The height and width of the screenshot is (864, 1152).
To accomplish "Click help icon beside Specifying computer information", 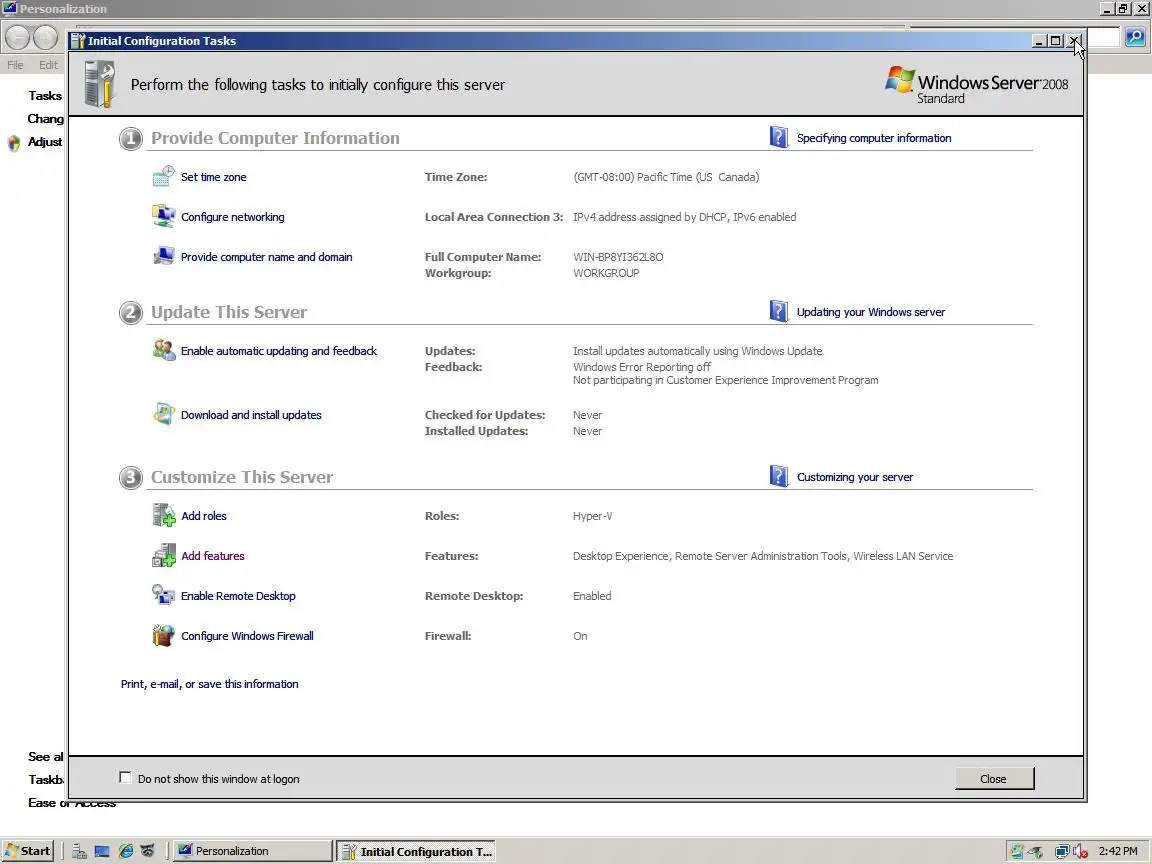I will click(779, 137).
